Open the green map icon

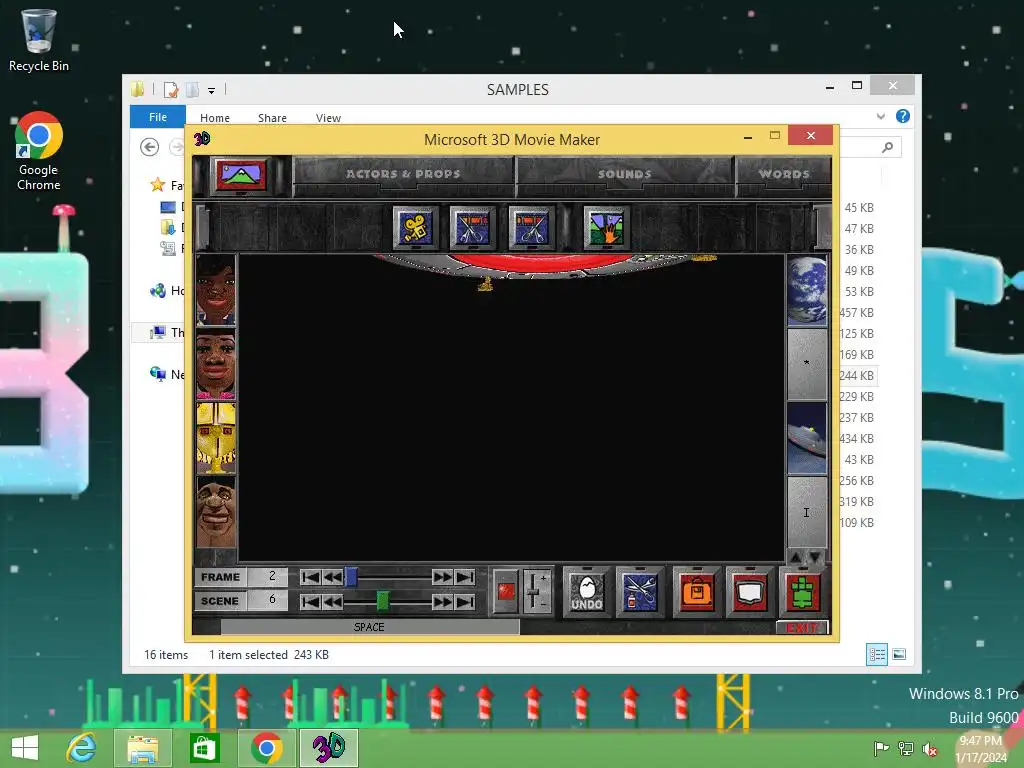tap(803, 591)
